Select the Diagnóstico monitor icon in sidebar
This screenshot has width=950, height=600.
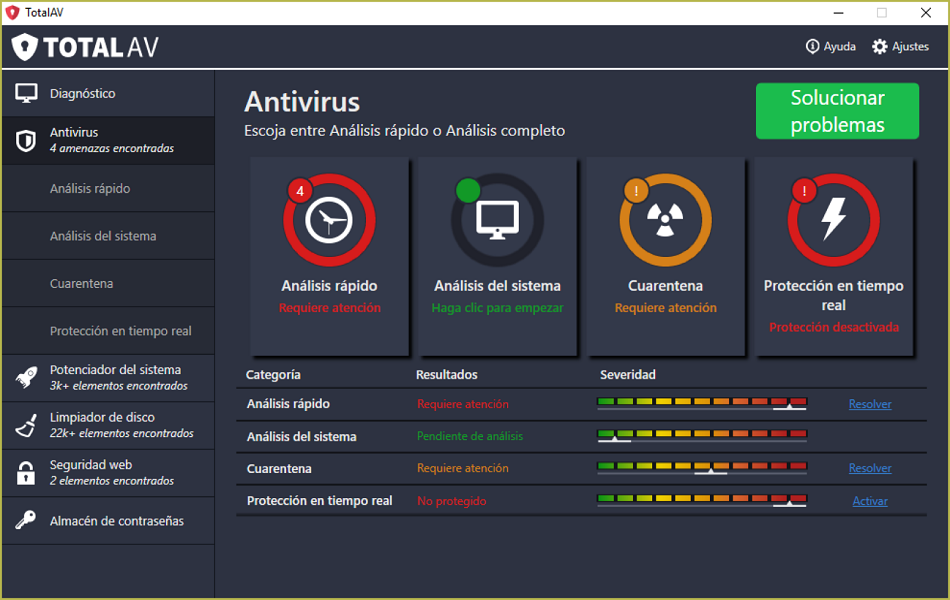(26, 93)
